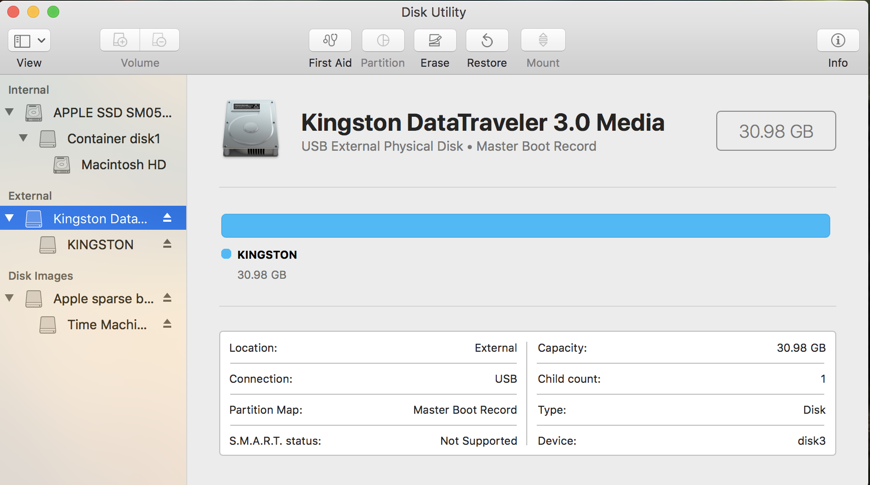The height and width of the screenshot is (485, 870).
Task: Select Kingston Data... external disk row
Action: pos(93,218)
